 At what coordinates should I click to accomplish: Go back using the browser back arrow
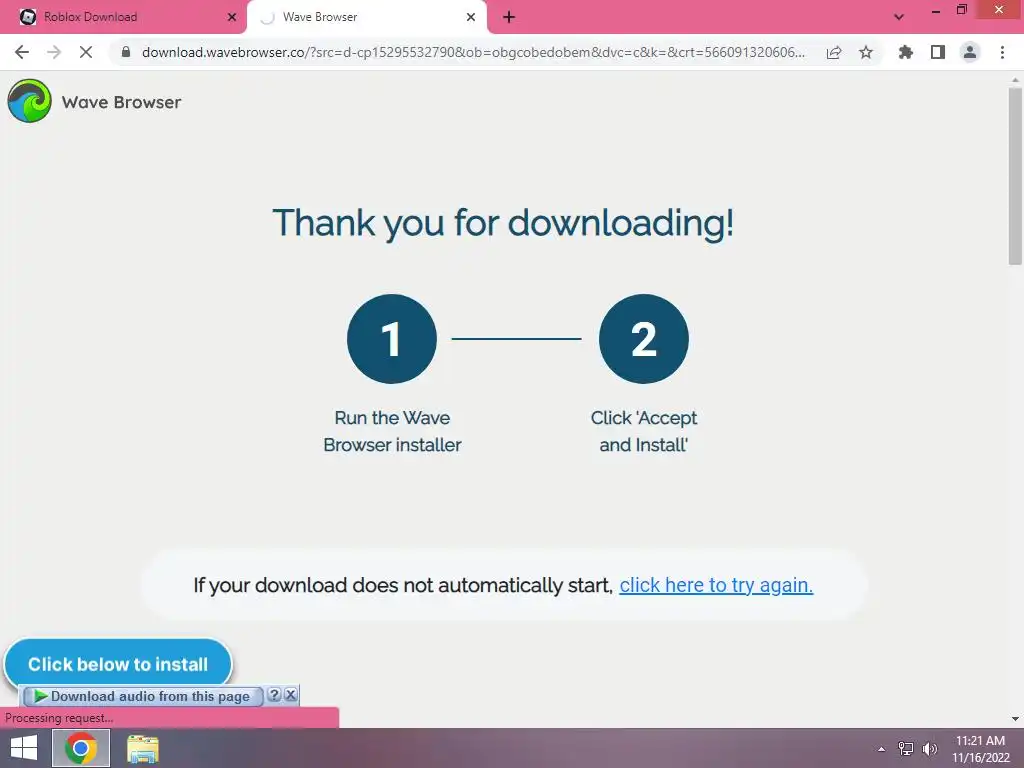(x=22, y=52)
